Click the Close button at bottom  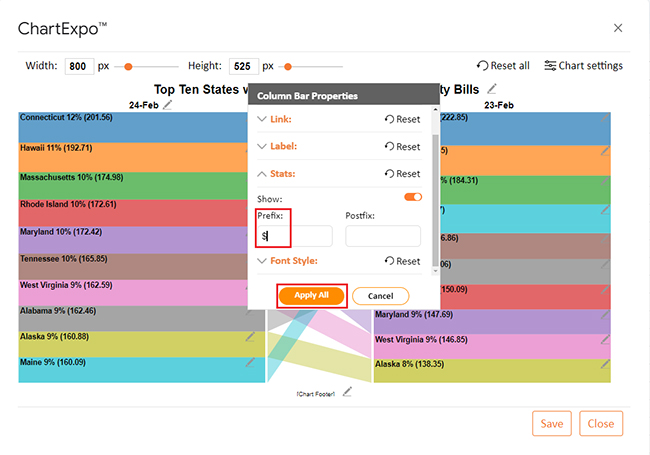[x=601, y=424]
